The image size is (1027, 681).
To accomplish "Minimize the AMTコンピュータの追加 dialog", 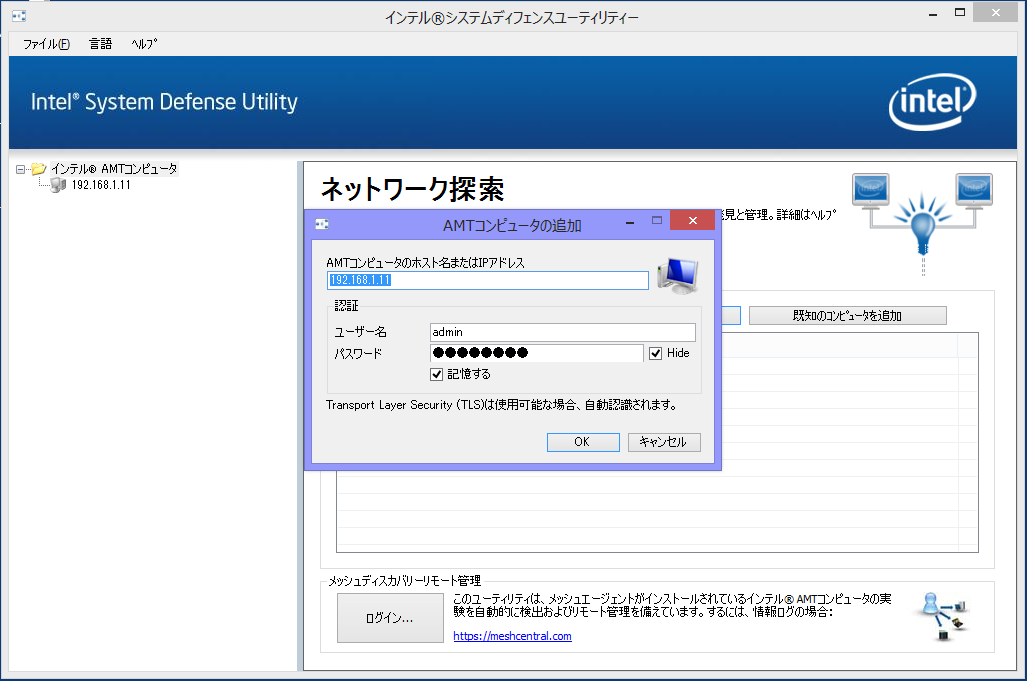I will [x=629, y=223].
